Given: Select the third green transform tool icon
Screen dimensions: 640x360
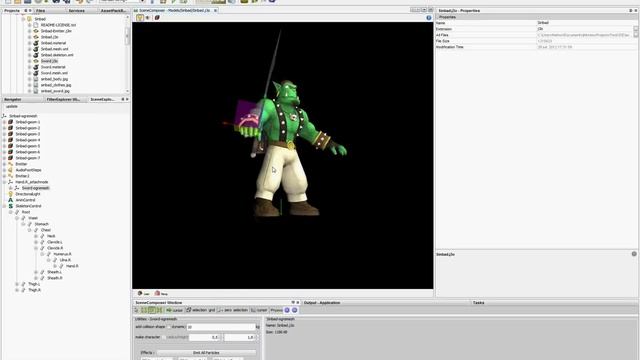Looking at the screenshot, I should point(151,310).
